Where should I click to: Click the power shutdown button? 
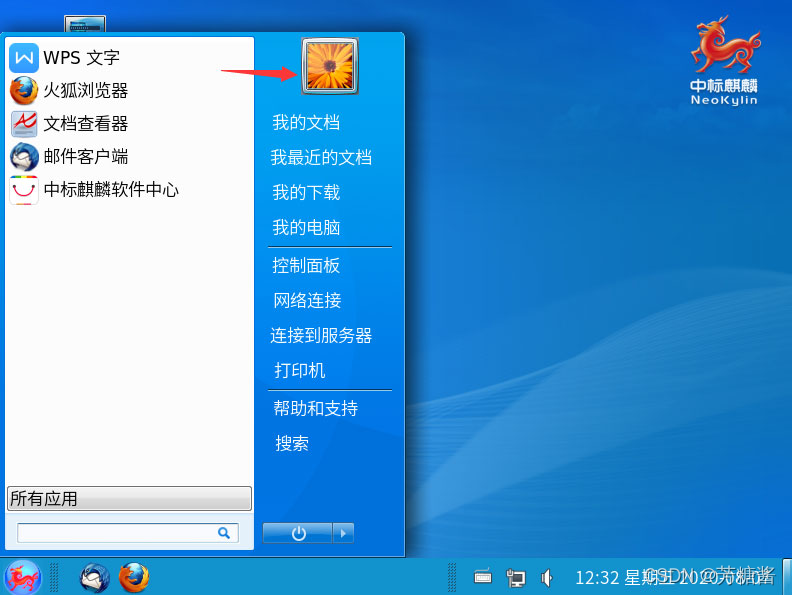(x=298, y=533)
